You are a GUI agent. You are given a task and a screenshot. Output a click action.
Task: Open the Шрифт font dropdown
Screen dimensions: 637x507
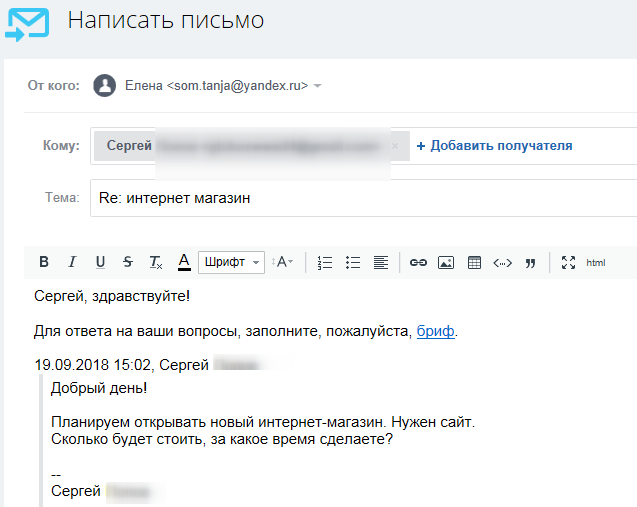(x=232, y=262)
